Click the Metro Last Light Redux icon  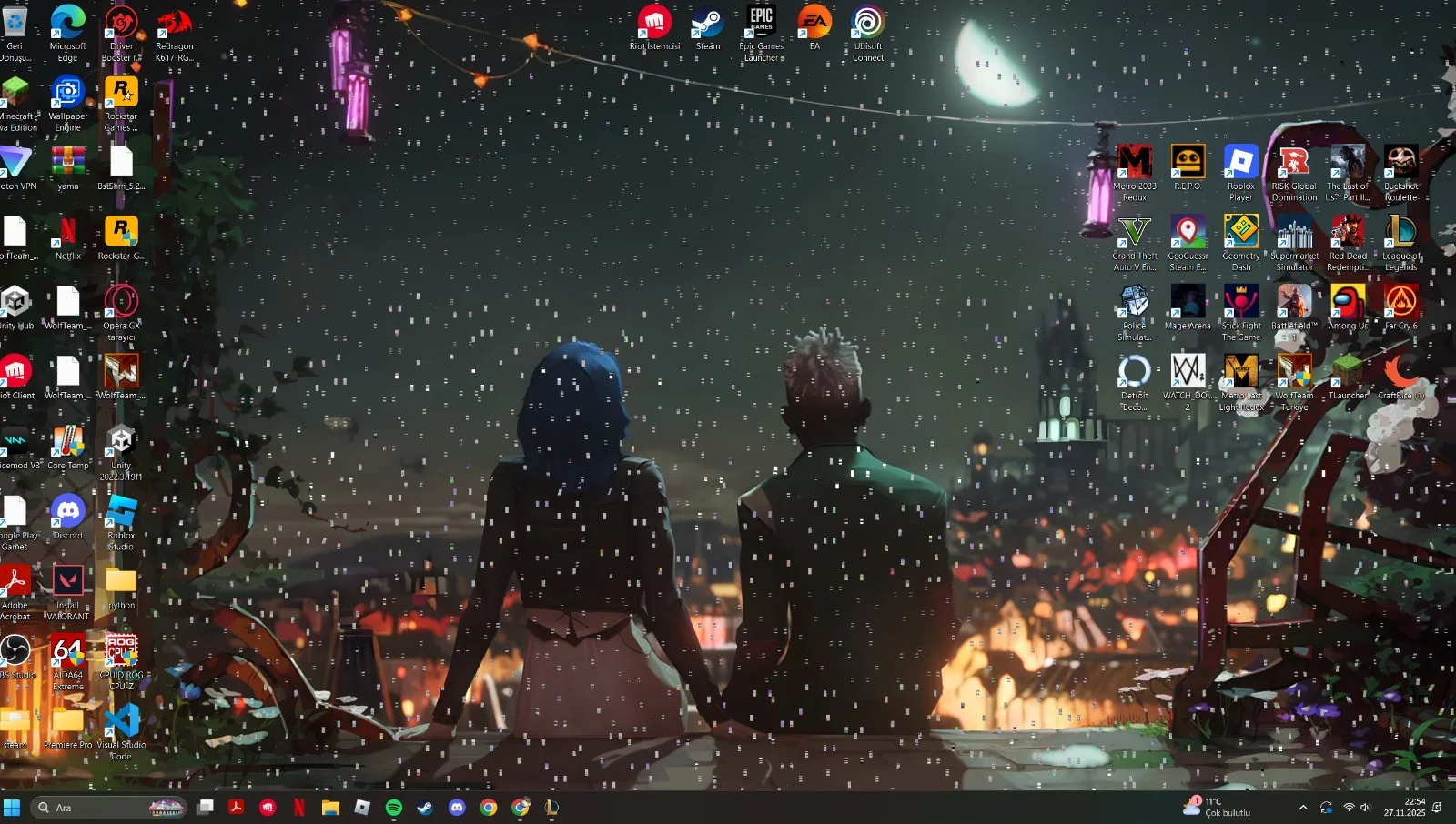coord(1241,383)
